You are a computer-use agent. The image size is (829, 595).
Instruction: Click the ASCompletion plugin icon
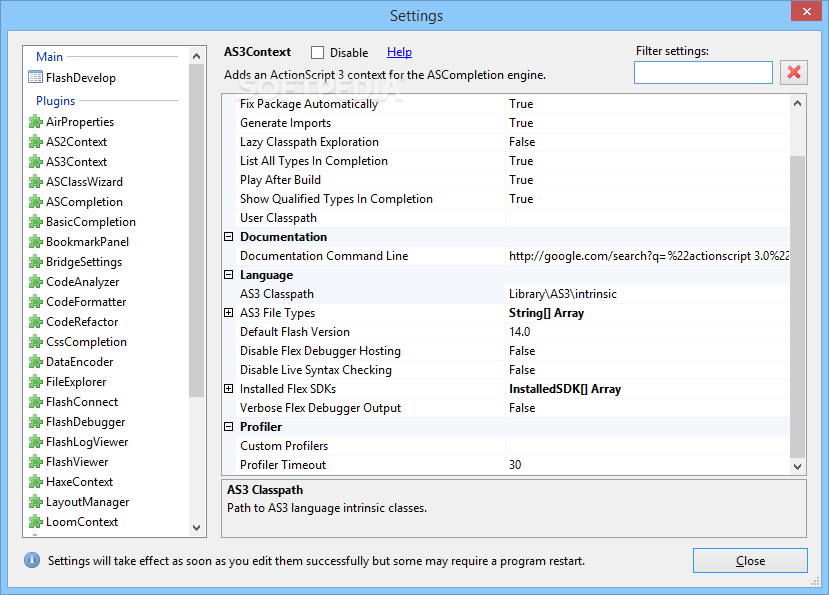pyautogui.click(x=35, y=202)
